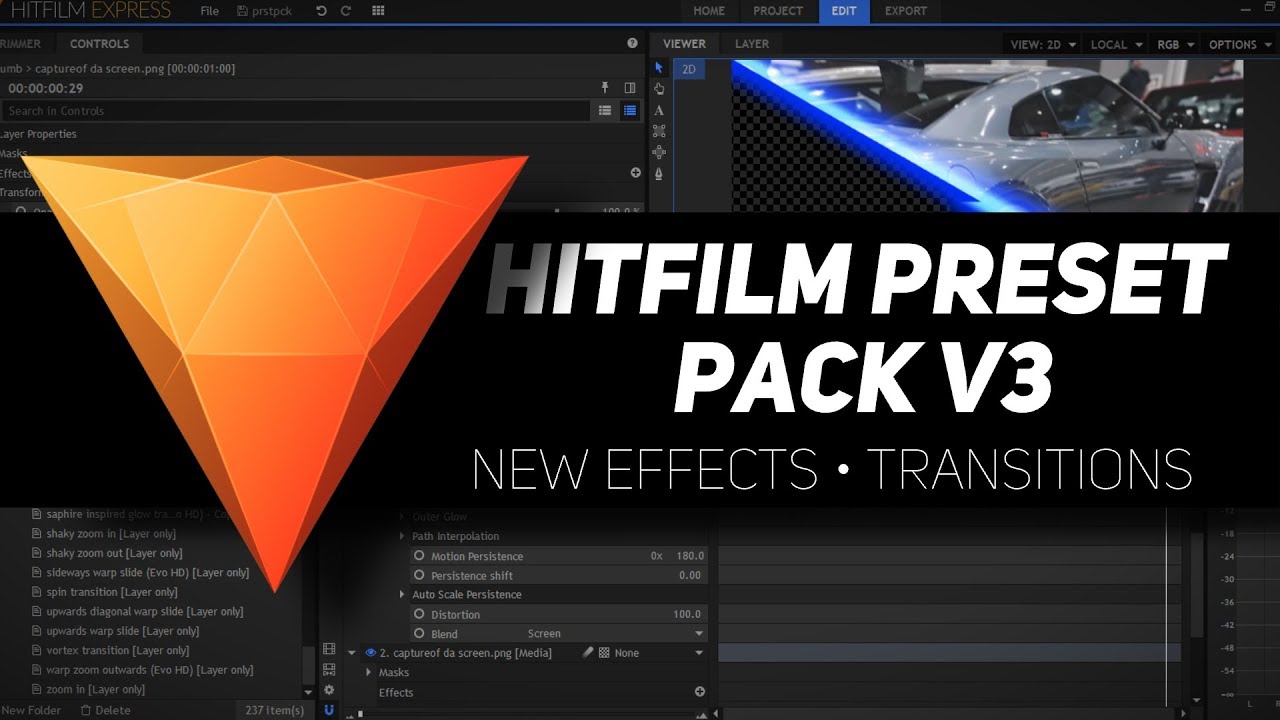
Task: Toggle keyframing for Motion Persistence
Action: 420,556
